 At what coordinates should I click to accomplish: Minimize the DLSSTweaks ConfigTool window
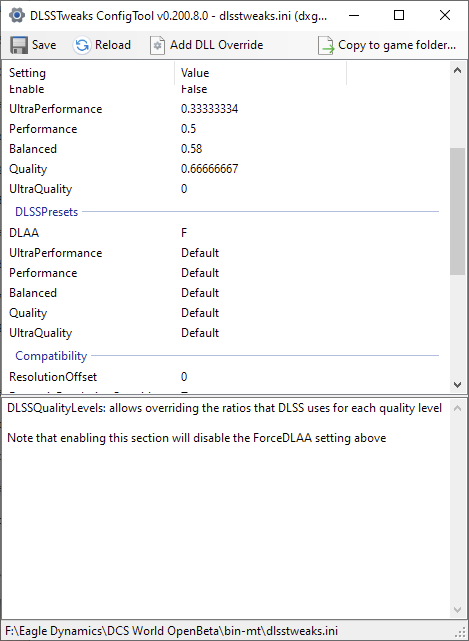point(354,16)
